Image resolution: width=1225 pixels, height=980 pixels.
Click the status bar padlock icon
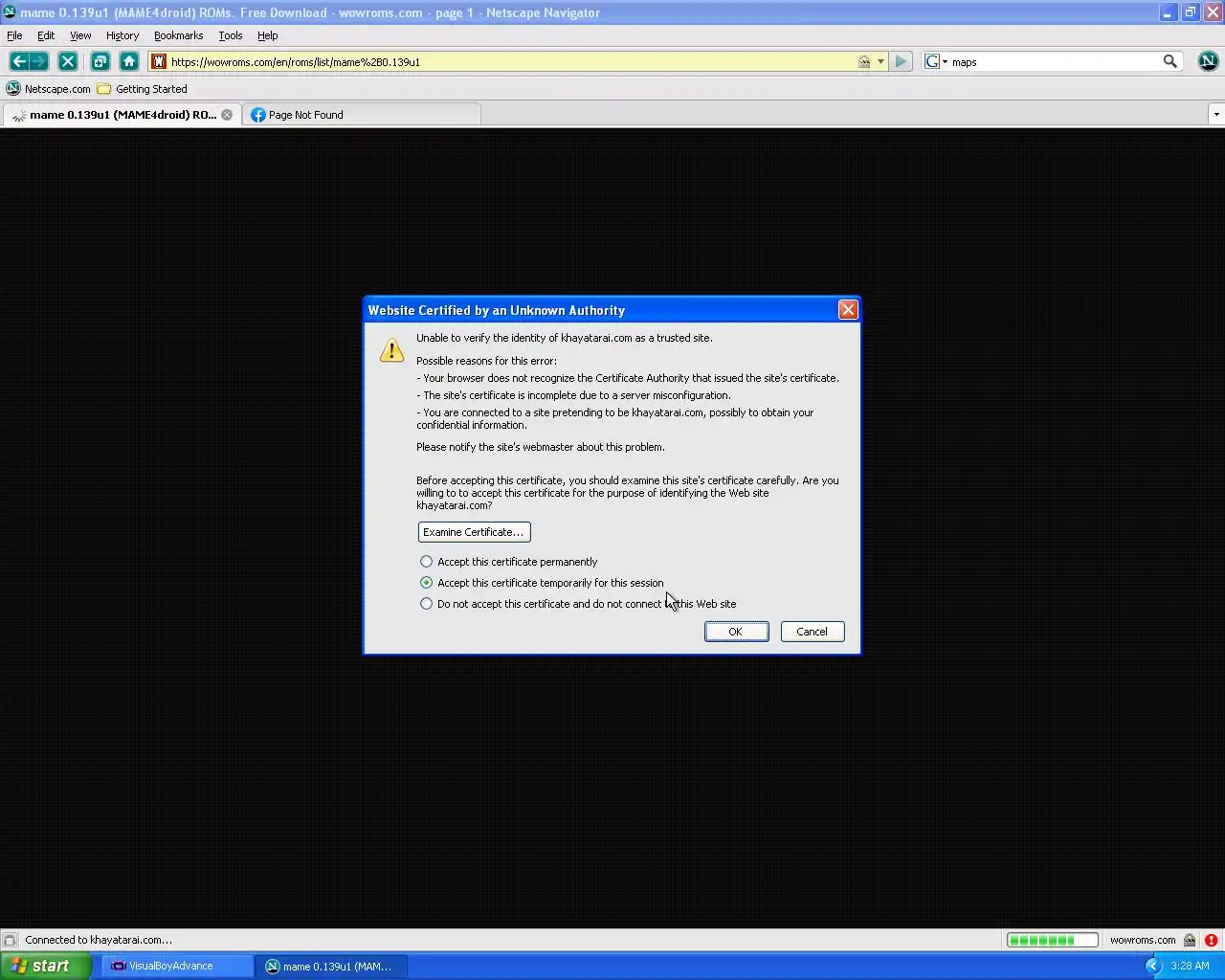pos(1190,940)
